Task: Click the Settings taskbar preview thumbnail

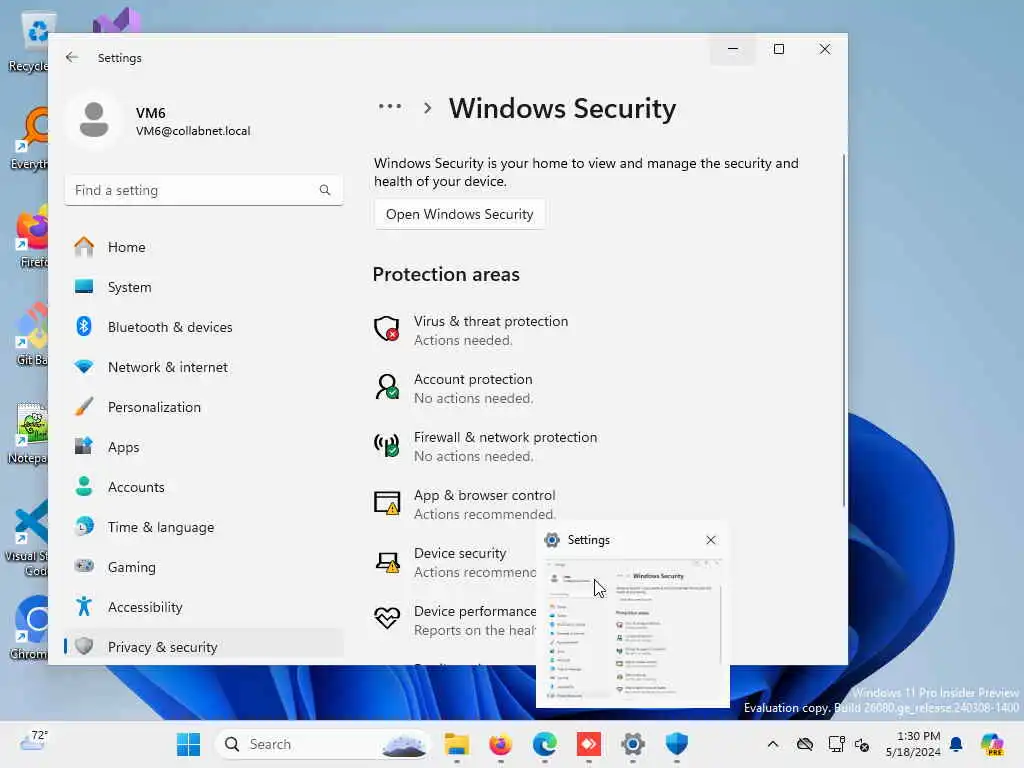Action: pos(633,630)
